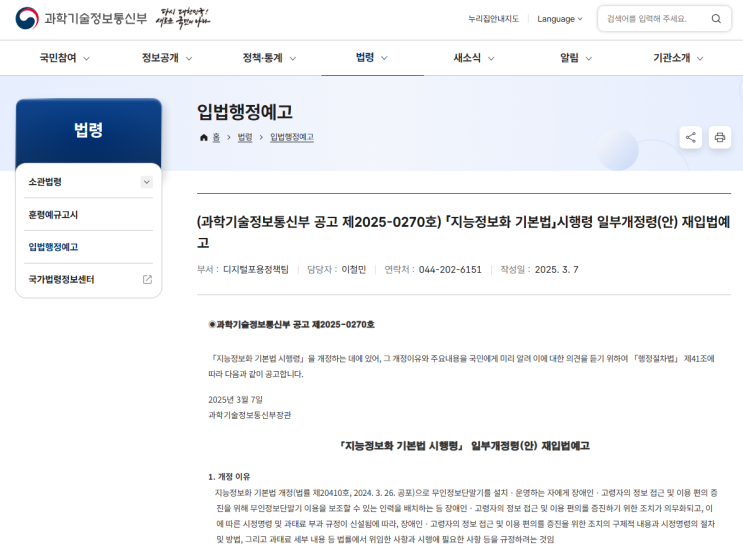
Task: Click the 누리집안내지도 link
Action: [493, 19]
